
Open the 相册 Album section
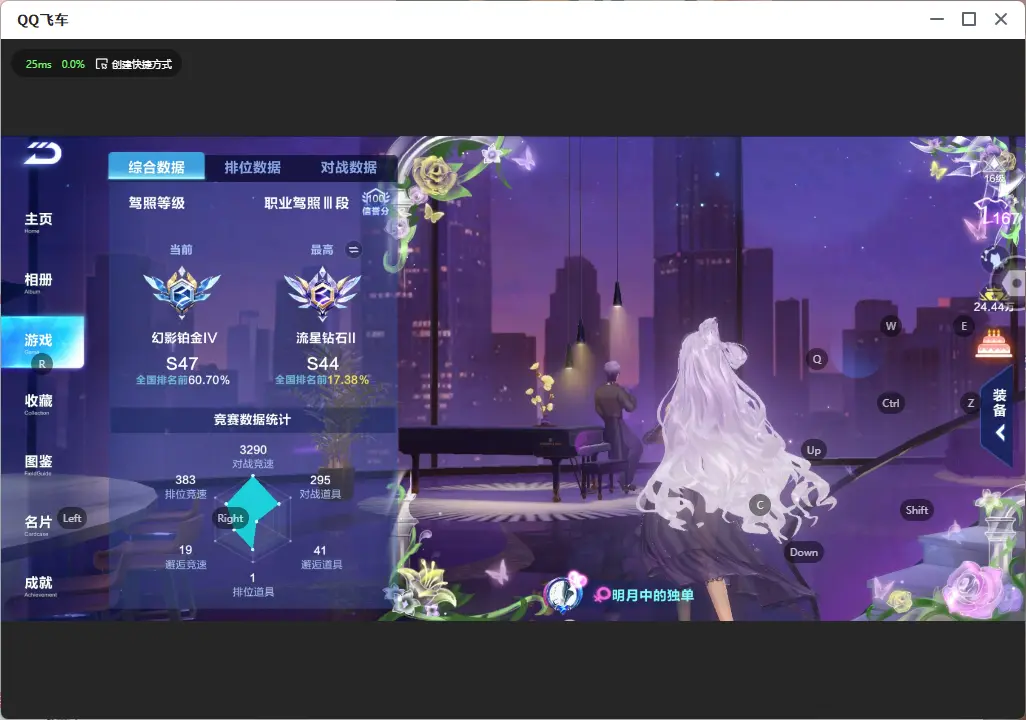(x=38, y=283)
